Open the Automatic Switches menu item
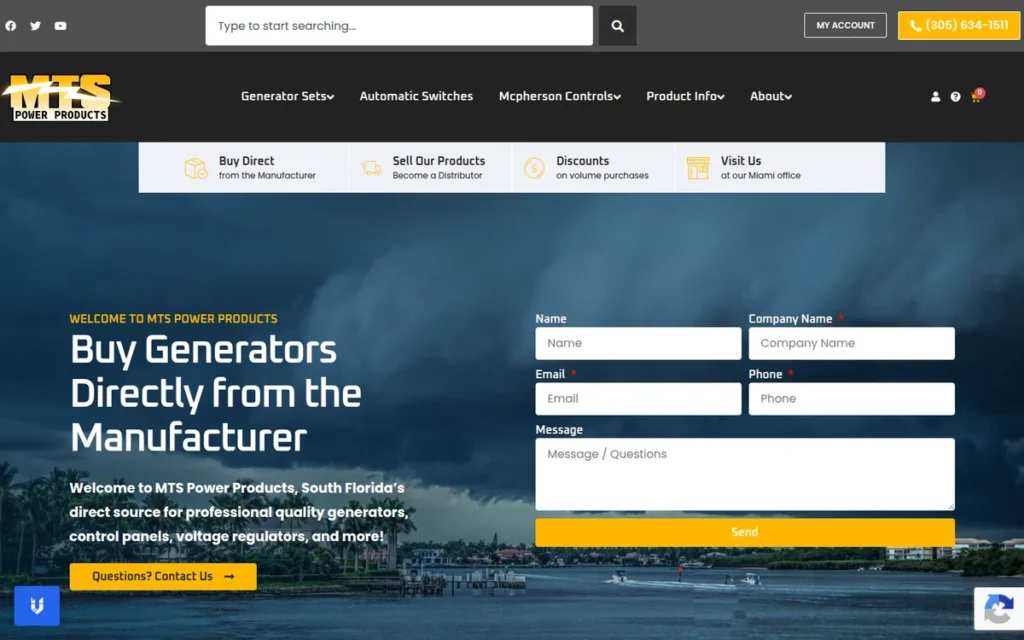Image resolution: width=1024 pixels, height=640 pixels. point(416,96)
